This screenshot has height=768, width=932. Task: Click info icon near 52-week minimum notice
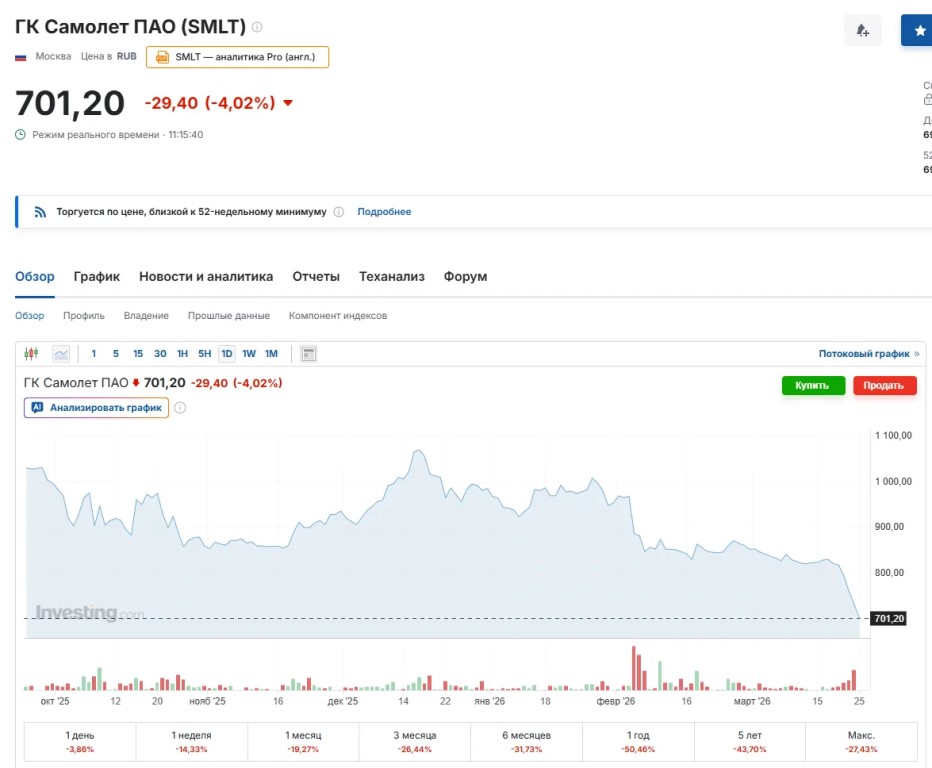coord(338,212)
